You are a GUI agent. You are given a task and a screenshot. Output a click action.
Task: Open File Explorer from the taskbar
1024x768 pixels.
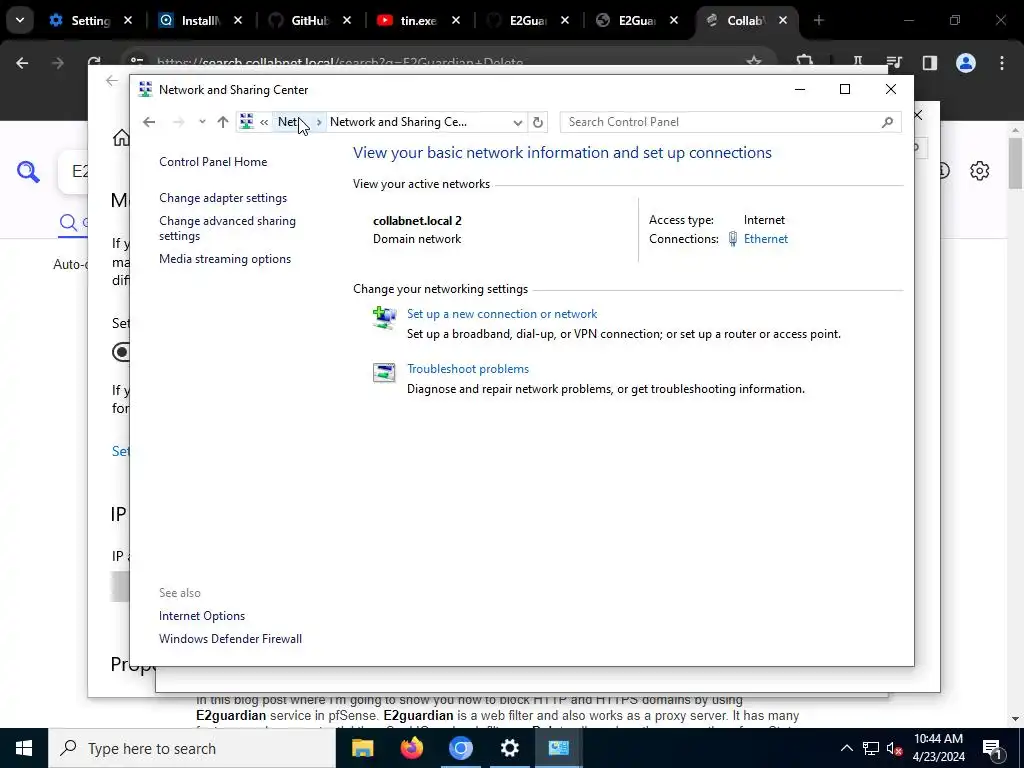[362, 748]
